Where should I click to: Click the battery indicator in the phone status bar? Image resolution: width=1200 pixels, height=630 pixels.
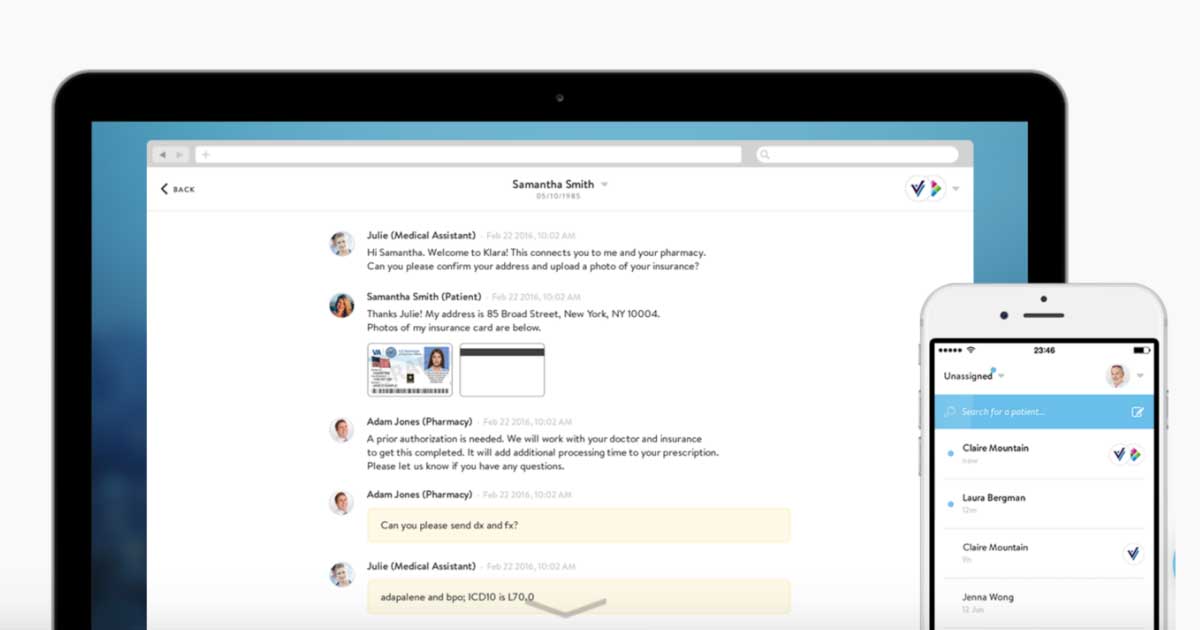[1140, 350]
